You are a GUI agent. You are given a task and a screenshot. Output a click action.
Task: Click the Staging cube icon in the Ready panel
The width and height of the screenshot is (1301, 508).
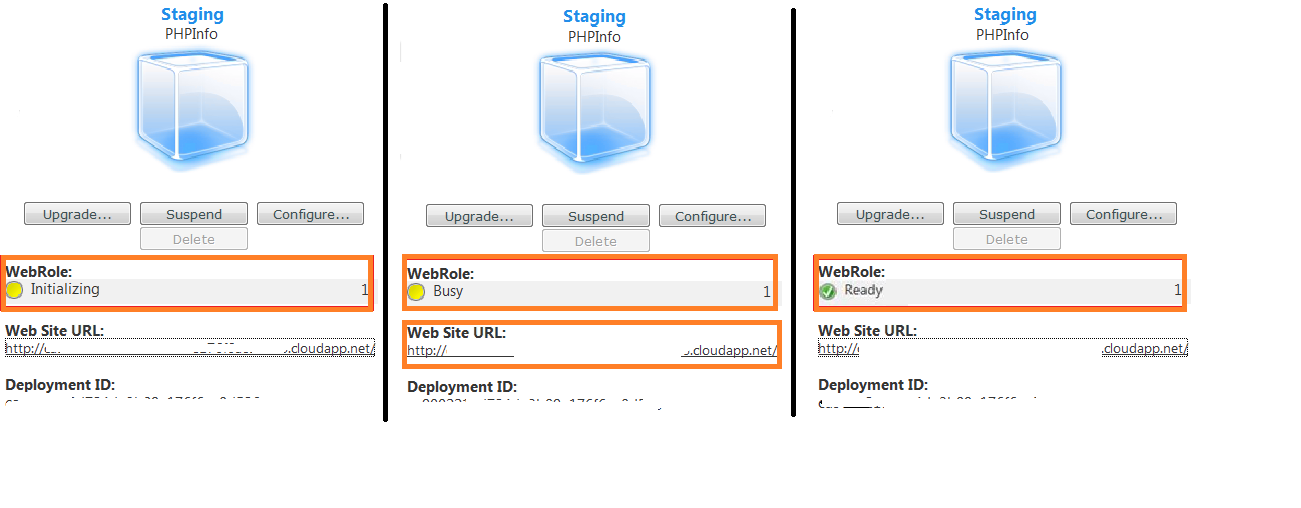pos(1006,108)
